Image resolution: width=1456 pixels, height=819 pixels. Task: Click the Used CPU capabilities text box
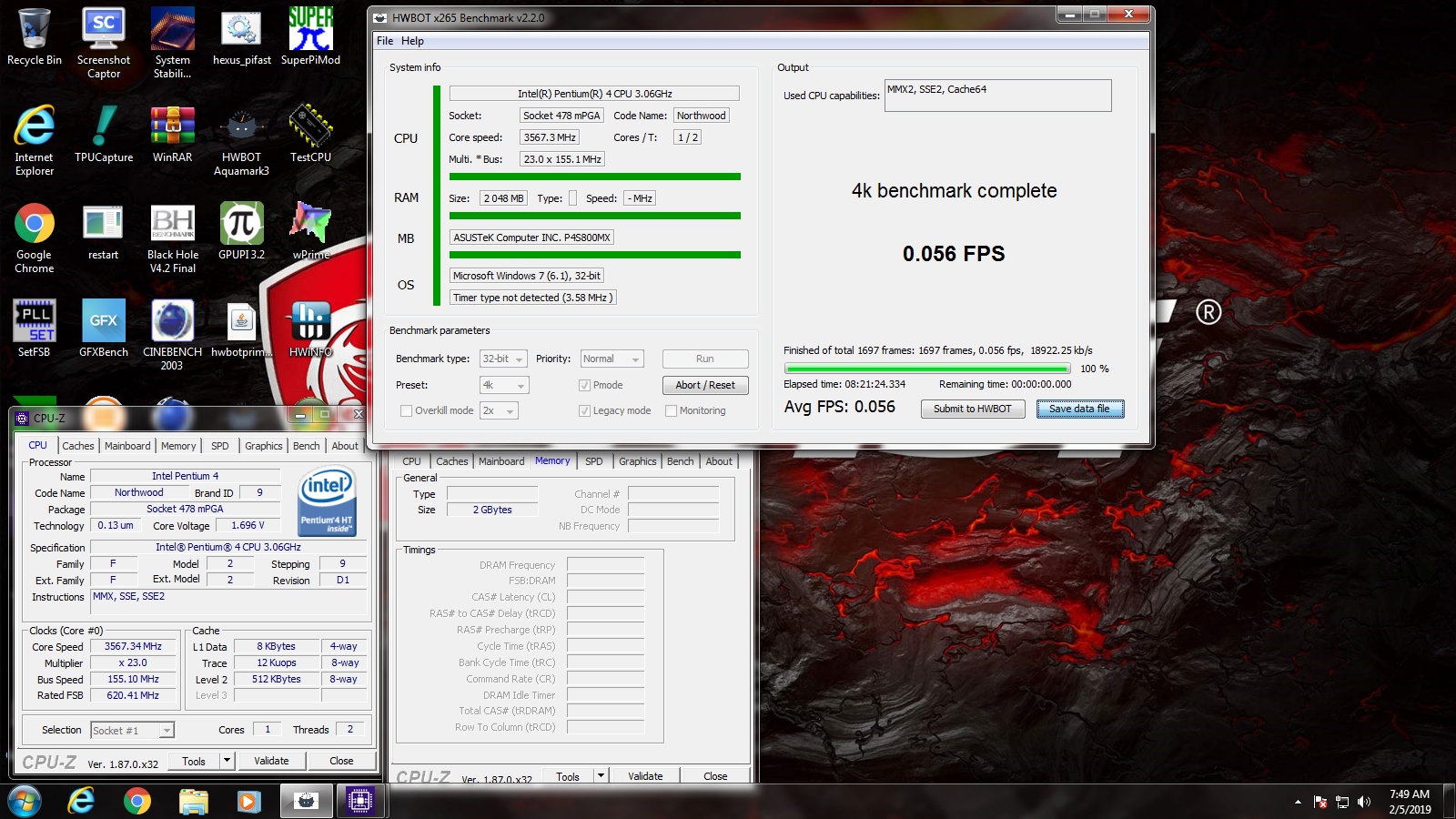click(x=997, y=96)
